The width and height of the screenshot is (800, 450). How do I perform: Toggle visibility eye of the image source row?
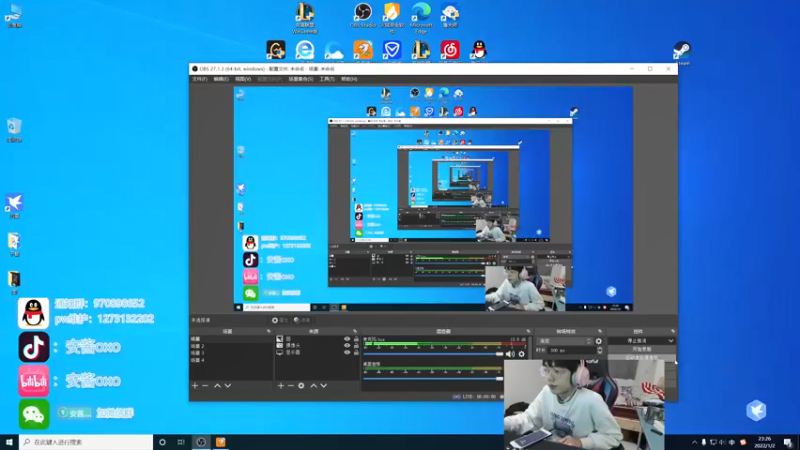(x=347, y=339)
